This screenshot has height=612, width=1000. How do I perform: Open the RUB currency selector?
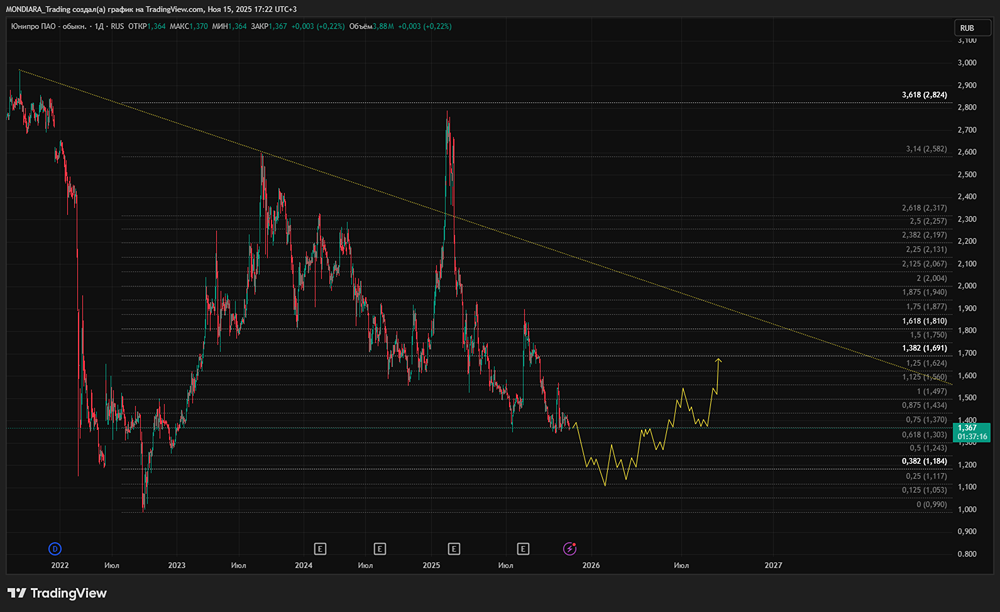[x=966, y=28]
